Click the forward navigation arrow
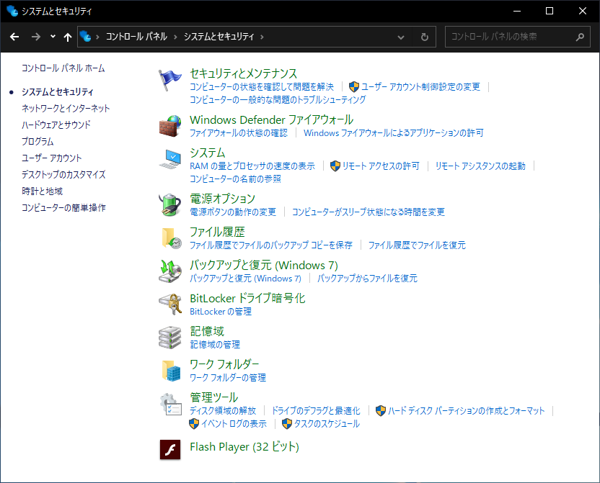Image resolution: width=600 pixels, height=483 pixels. (36, 37)
